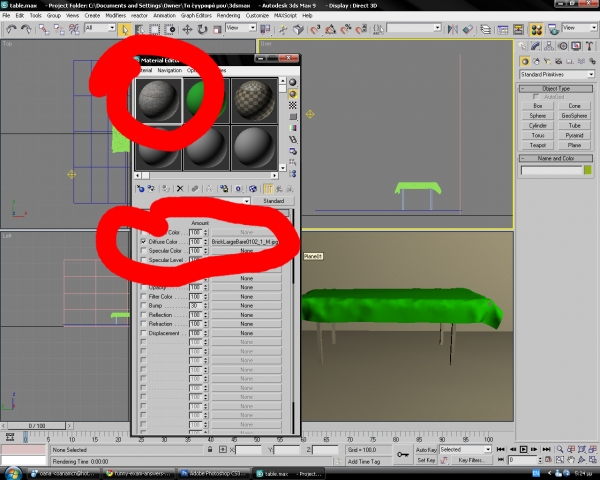Screen dimensions: 600x480
Task: Open the Graph Editors menu
Action: click(196, 16)
